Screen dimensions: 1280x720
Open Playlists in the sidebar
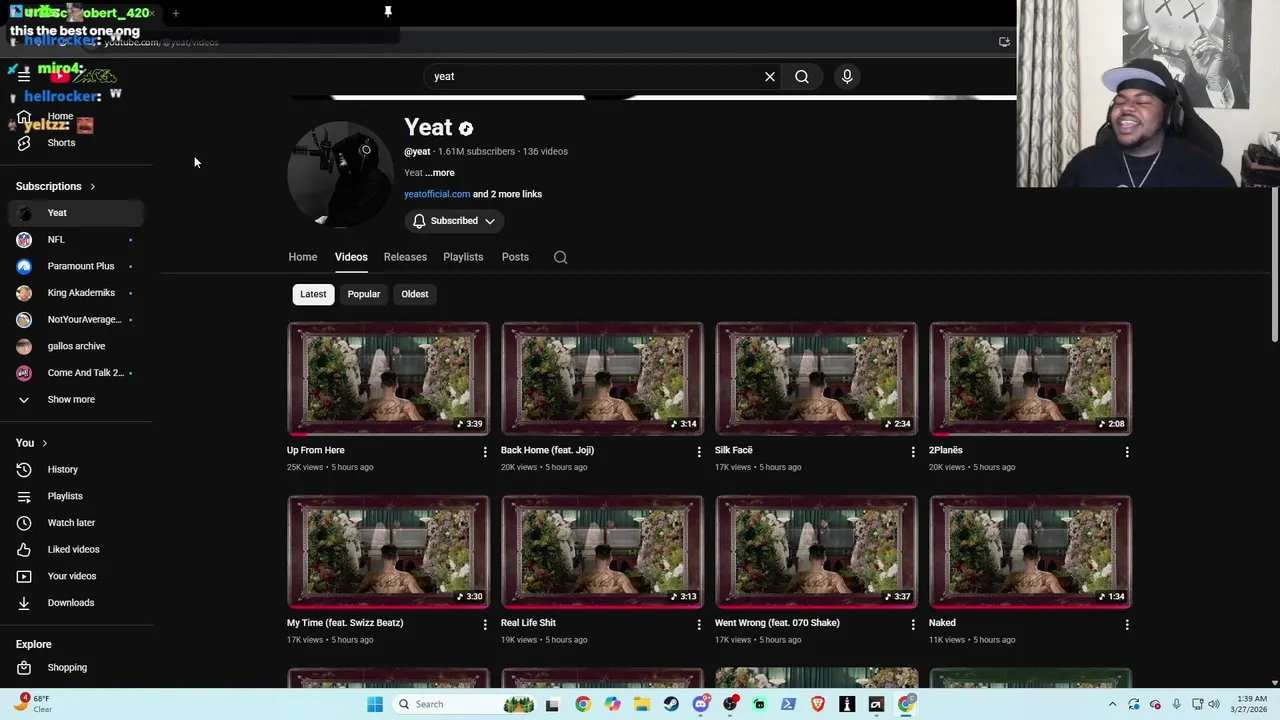coord(76,496)
